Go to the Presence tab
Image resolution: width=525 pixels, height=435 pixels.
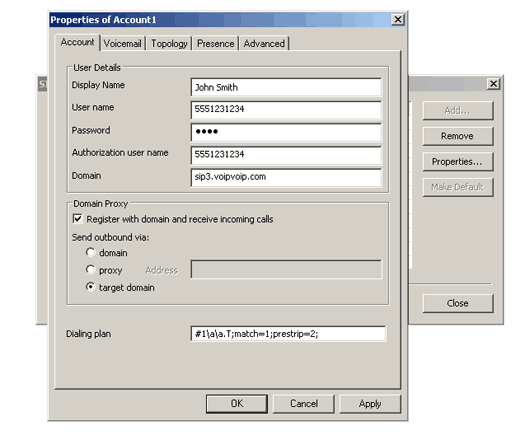tap(215, 44)
